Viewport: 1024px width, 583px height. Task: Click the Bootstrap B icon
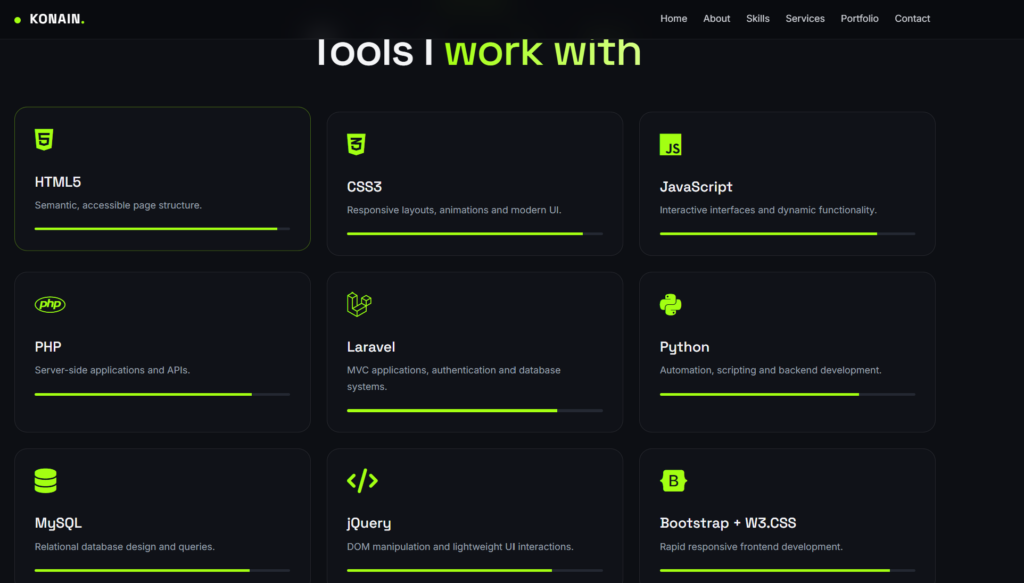(673, 481)
